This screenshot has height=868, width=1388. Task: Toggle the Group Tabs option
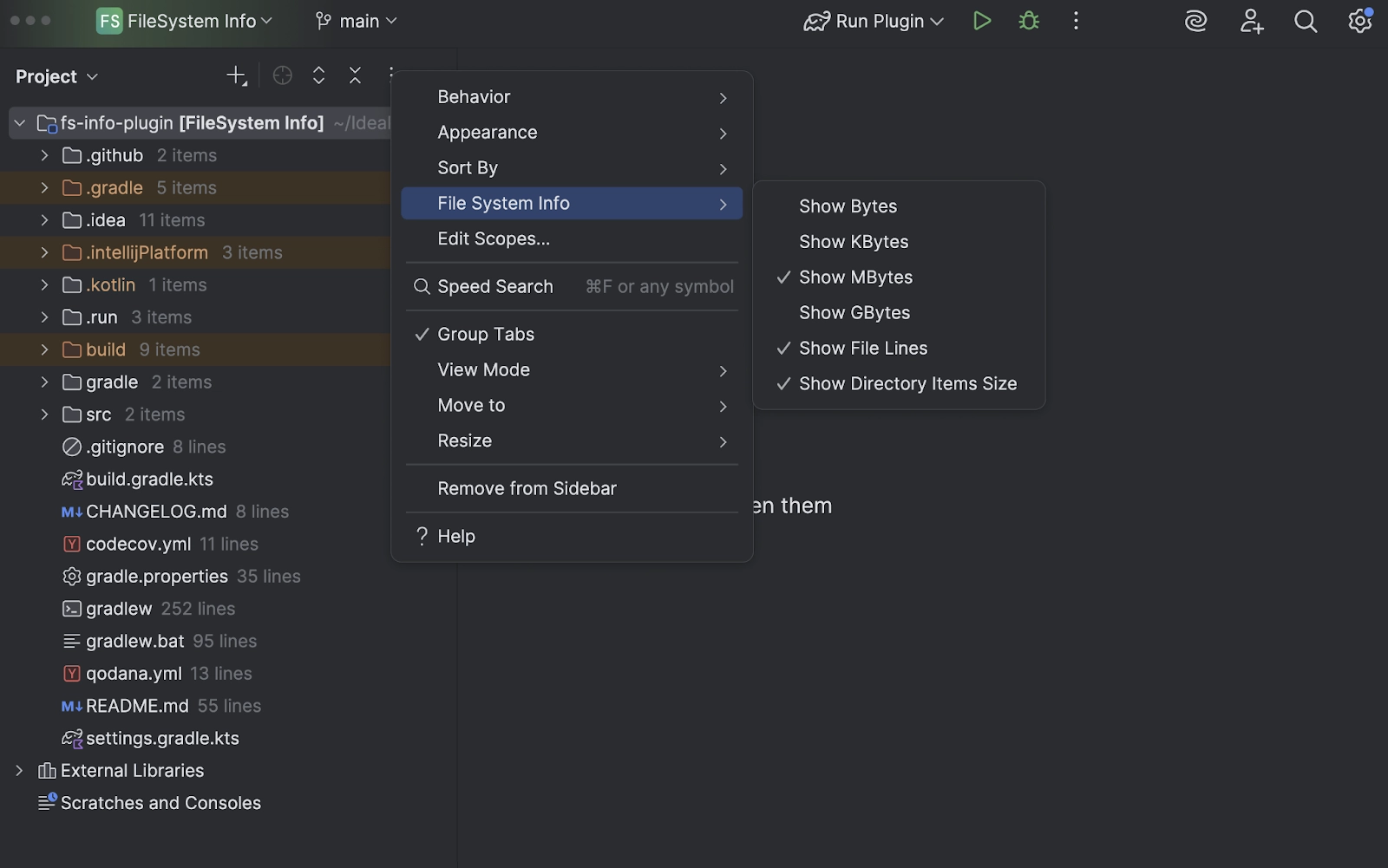[x=485, y=334]
